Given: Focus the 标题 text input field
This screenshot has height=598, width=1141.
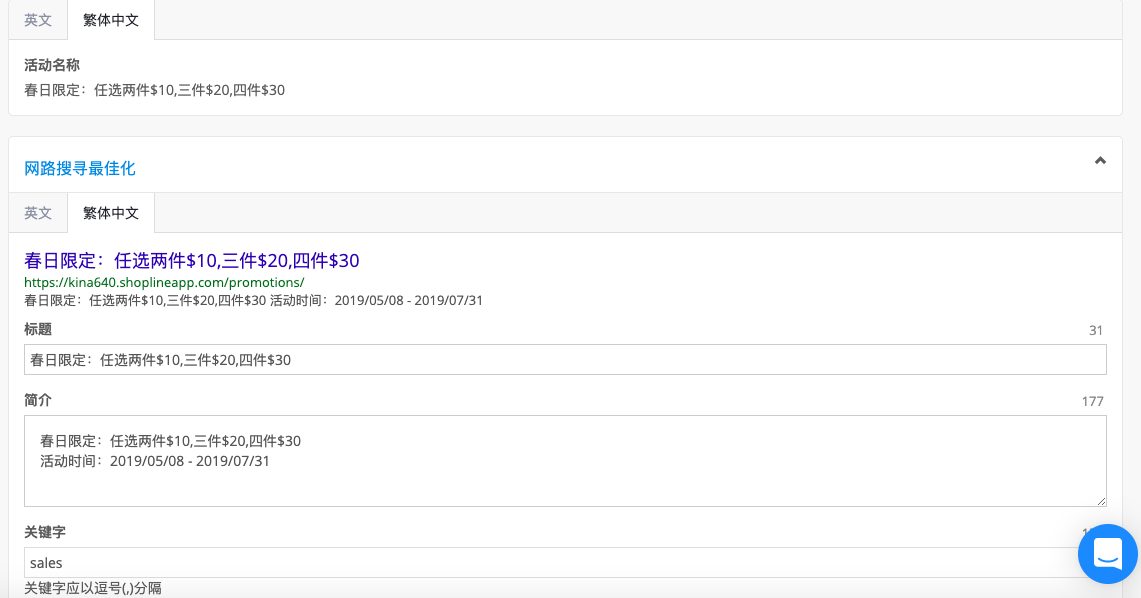Looking at the screenshot, I should [565, 360].
